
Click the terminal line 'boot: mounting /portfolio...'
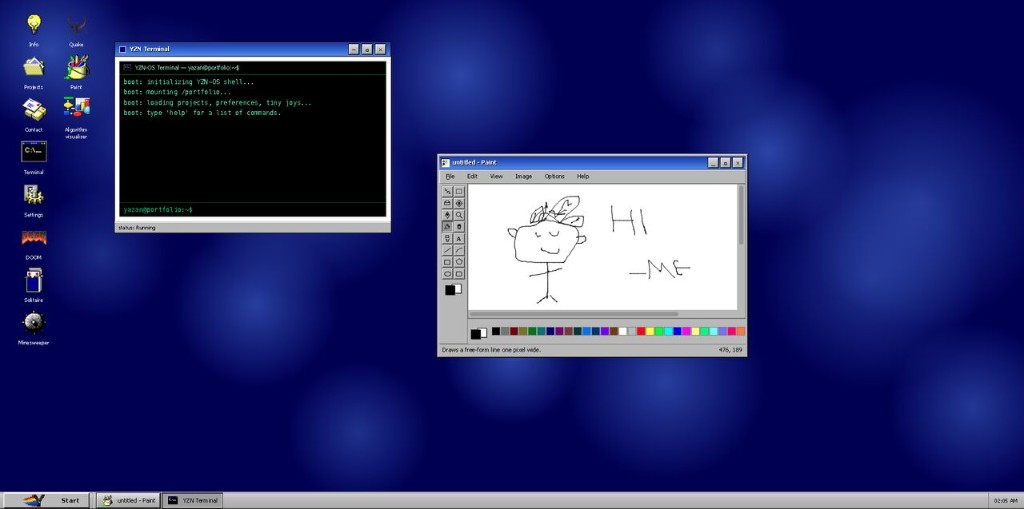pos(177,92)
